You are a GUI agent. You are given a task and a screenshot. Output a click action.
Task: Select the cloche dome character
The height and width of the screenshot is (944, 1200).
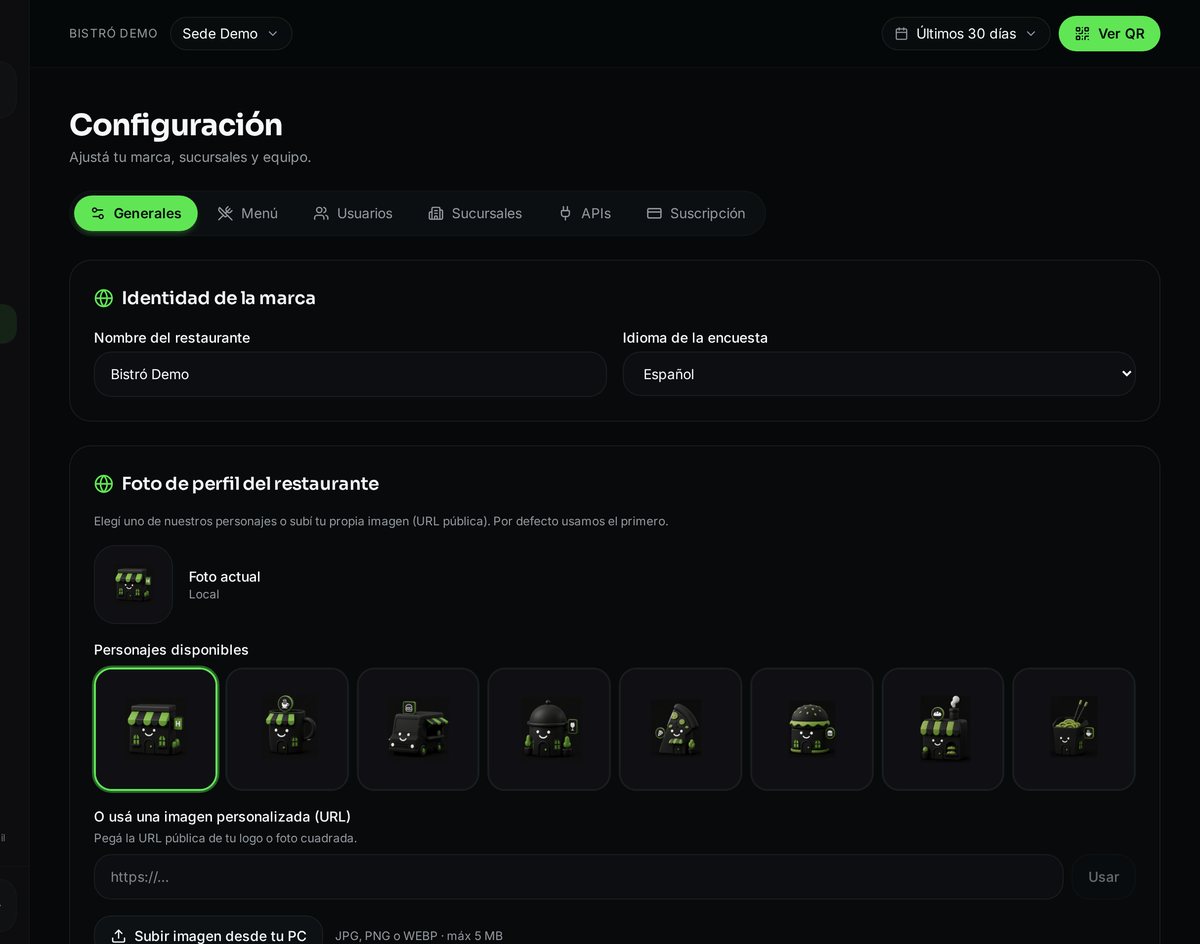tap(549, 729)
